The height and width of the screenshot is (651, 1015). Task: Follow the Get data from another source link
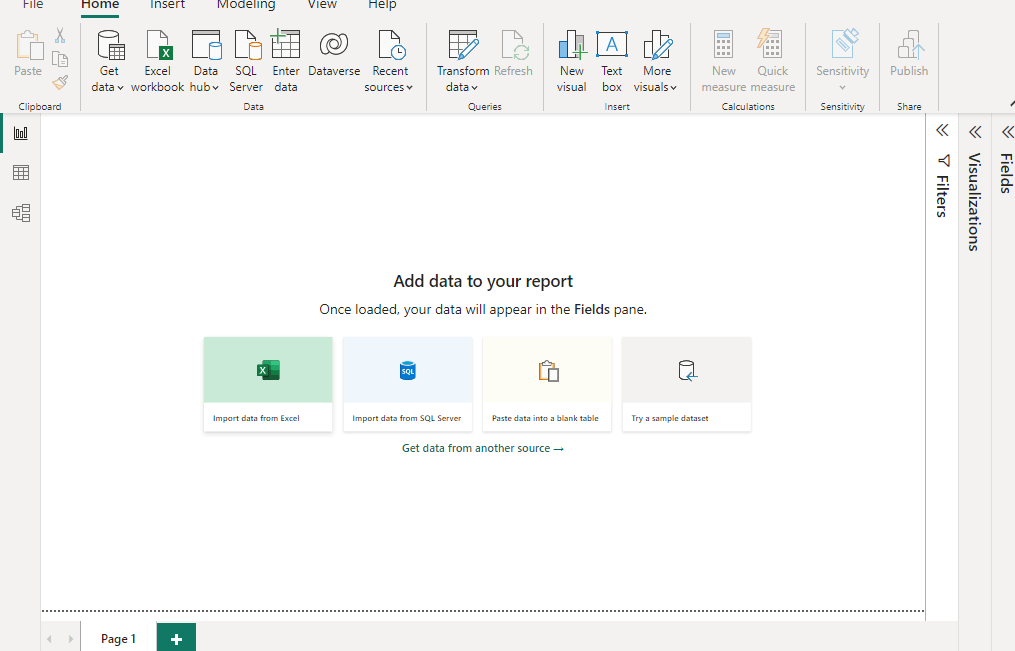tap(483, 448)
